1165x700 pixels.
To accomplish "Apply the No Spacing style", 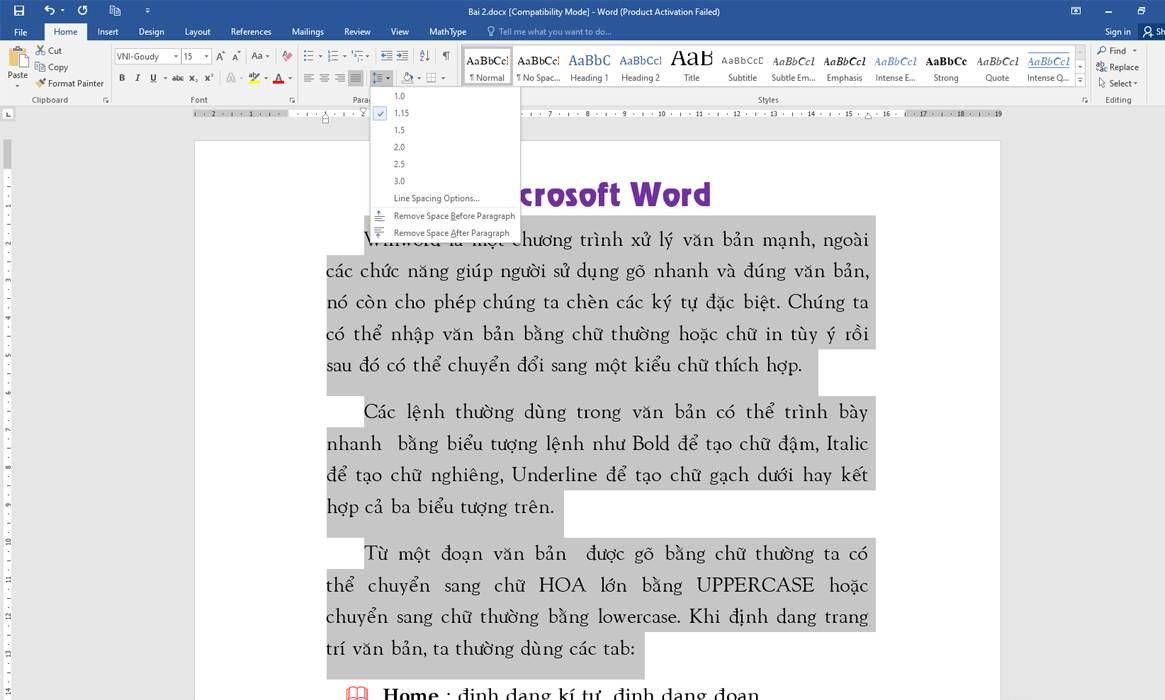I will click(538, 66).
